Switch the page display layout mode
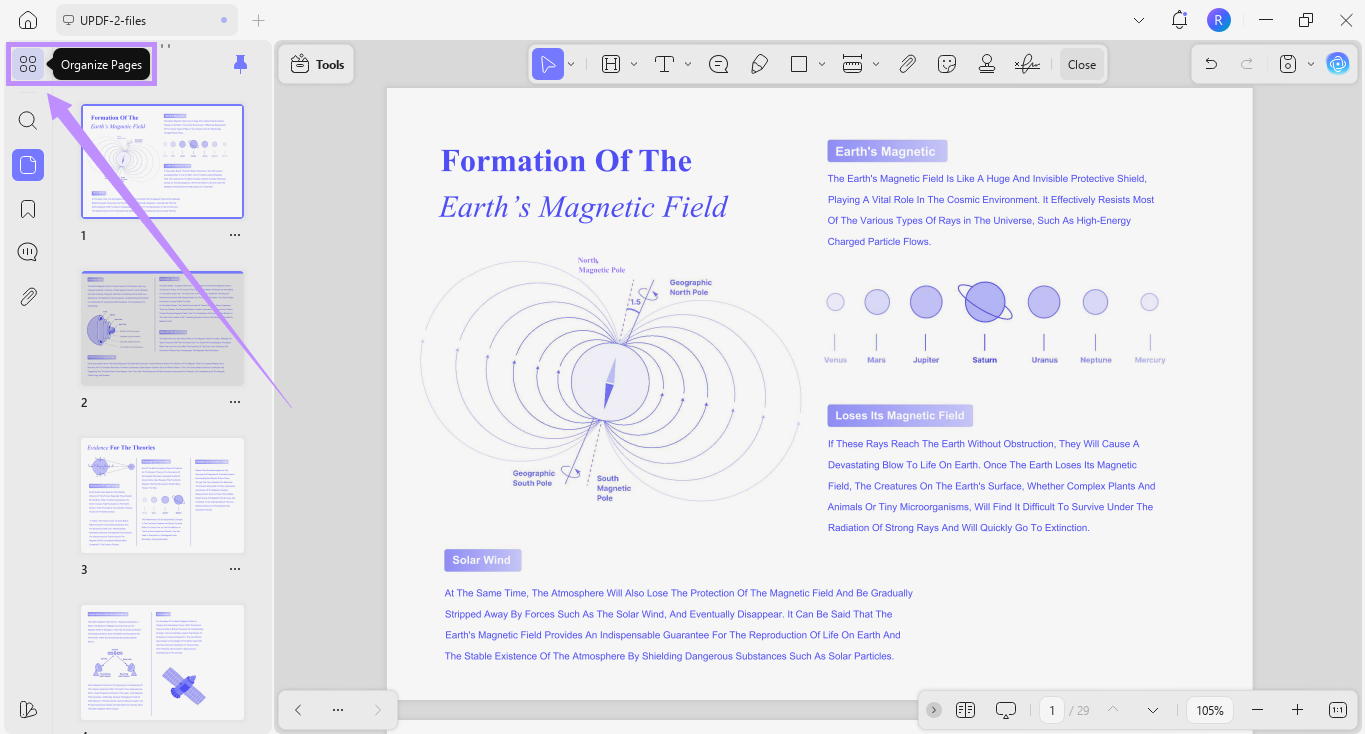This screenshot has height=734, width=1365. [965, 710]
